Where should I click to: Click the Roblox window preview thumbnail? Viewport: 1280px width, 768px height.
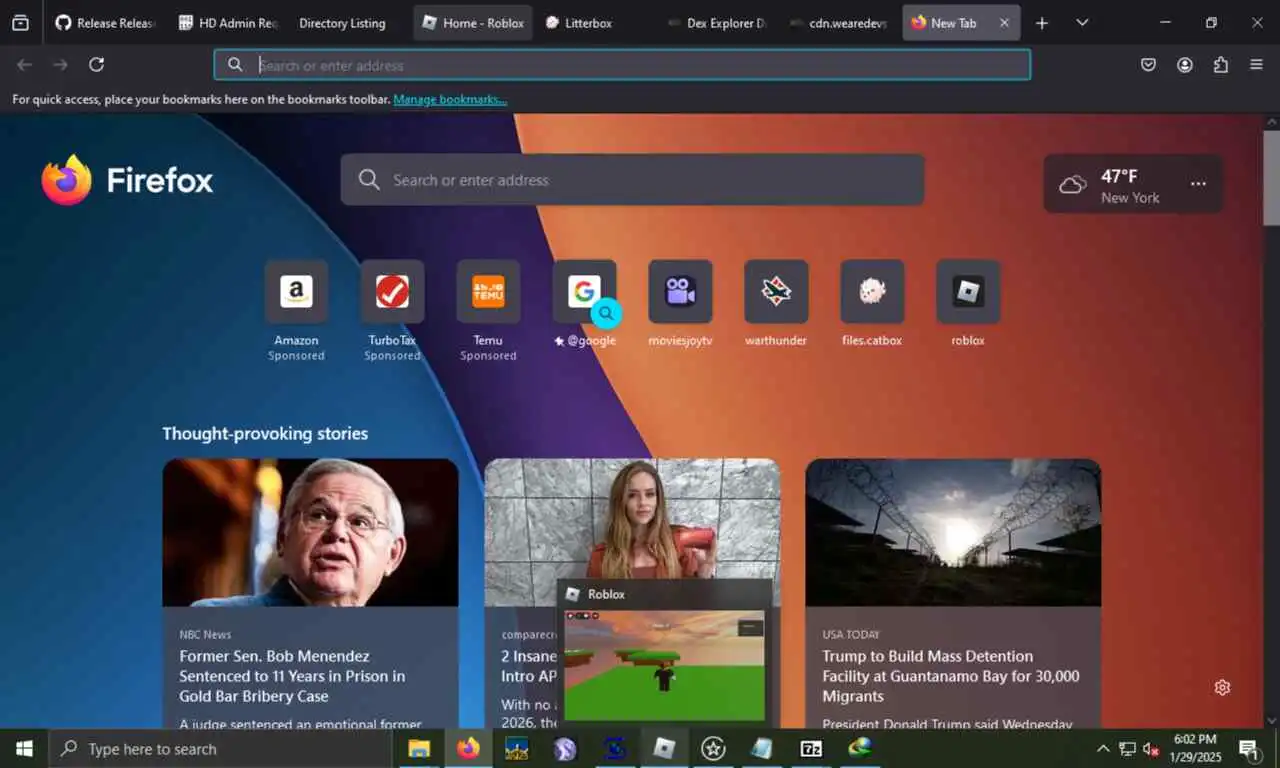pyautogui.click(x=664, y=664)
